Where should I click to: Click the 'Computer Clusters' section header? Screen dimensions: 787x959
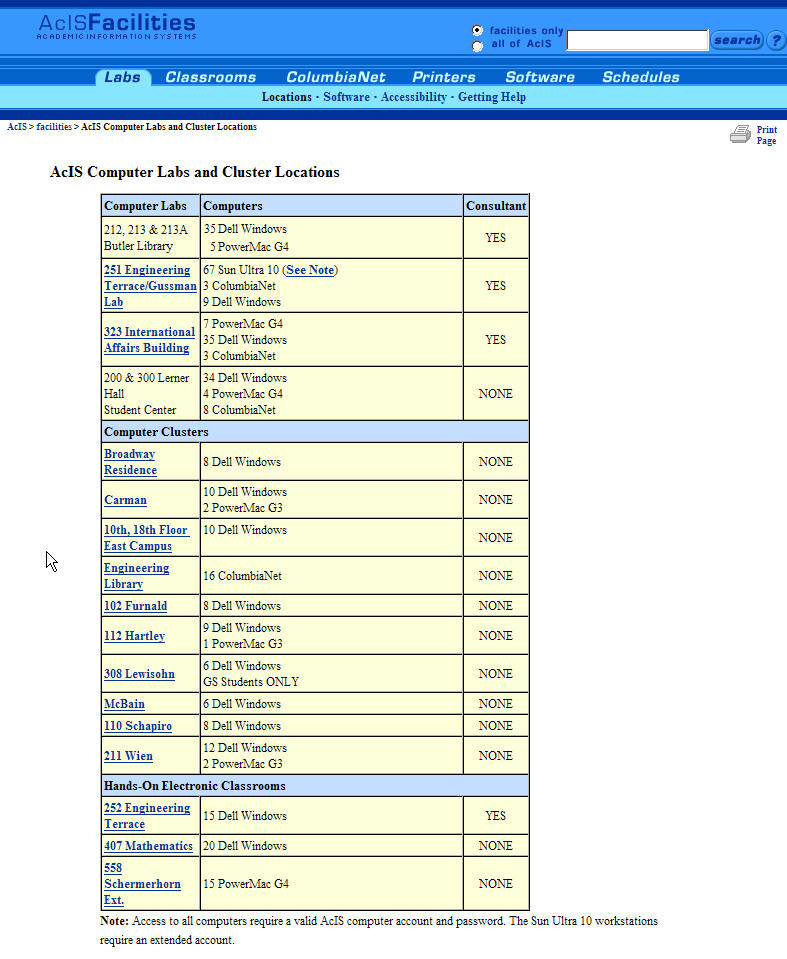(x=315, y=432)
